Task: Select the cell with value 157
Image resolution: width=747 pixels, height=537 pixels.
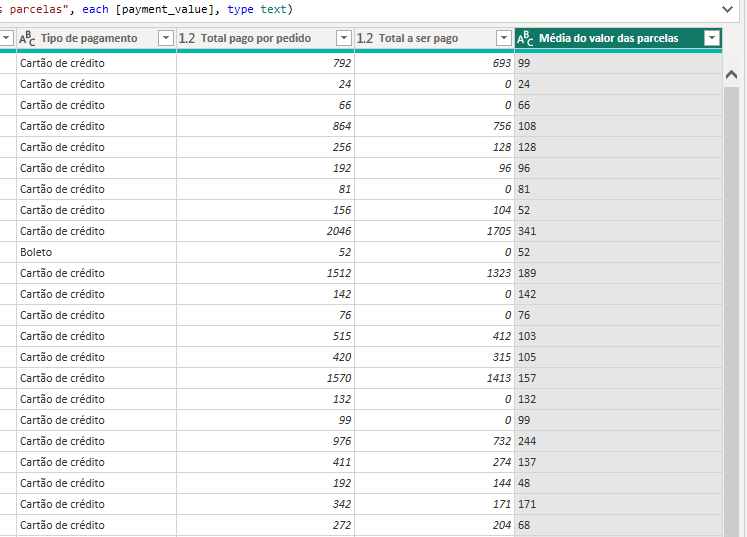Action: click(618, 378)
